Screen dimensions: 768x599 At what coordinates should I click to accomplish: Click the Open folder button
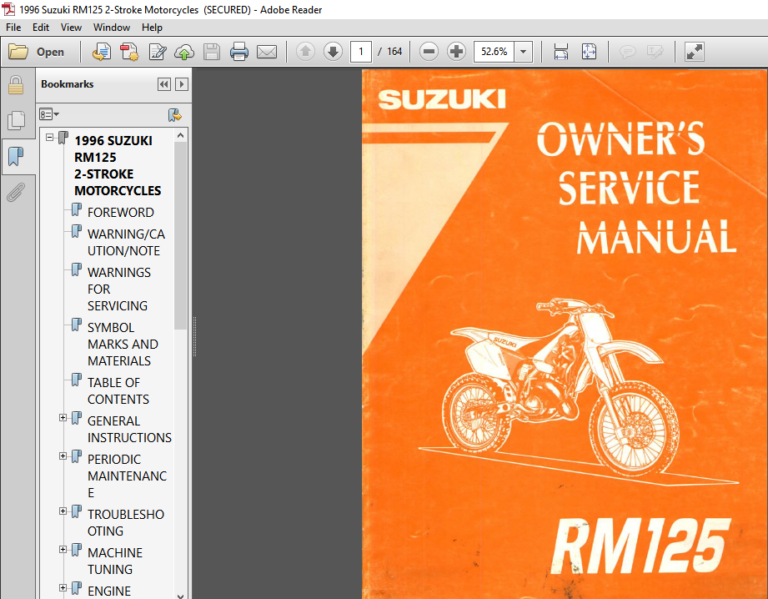[37, 51]
